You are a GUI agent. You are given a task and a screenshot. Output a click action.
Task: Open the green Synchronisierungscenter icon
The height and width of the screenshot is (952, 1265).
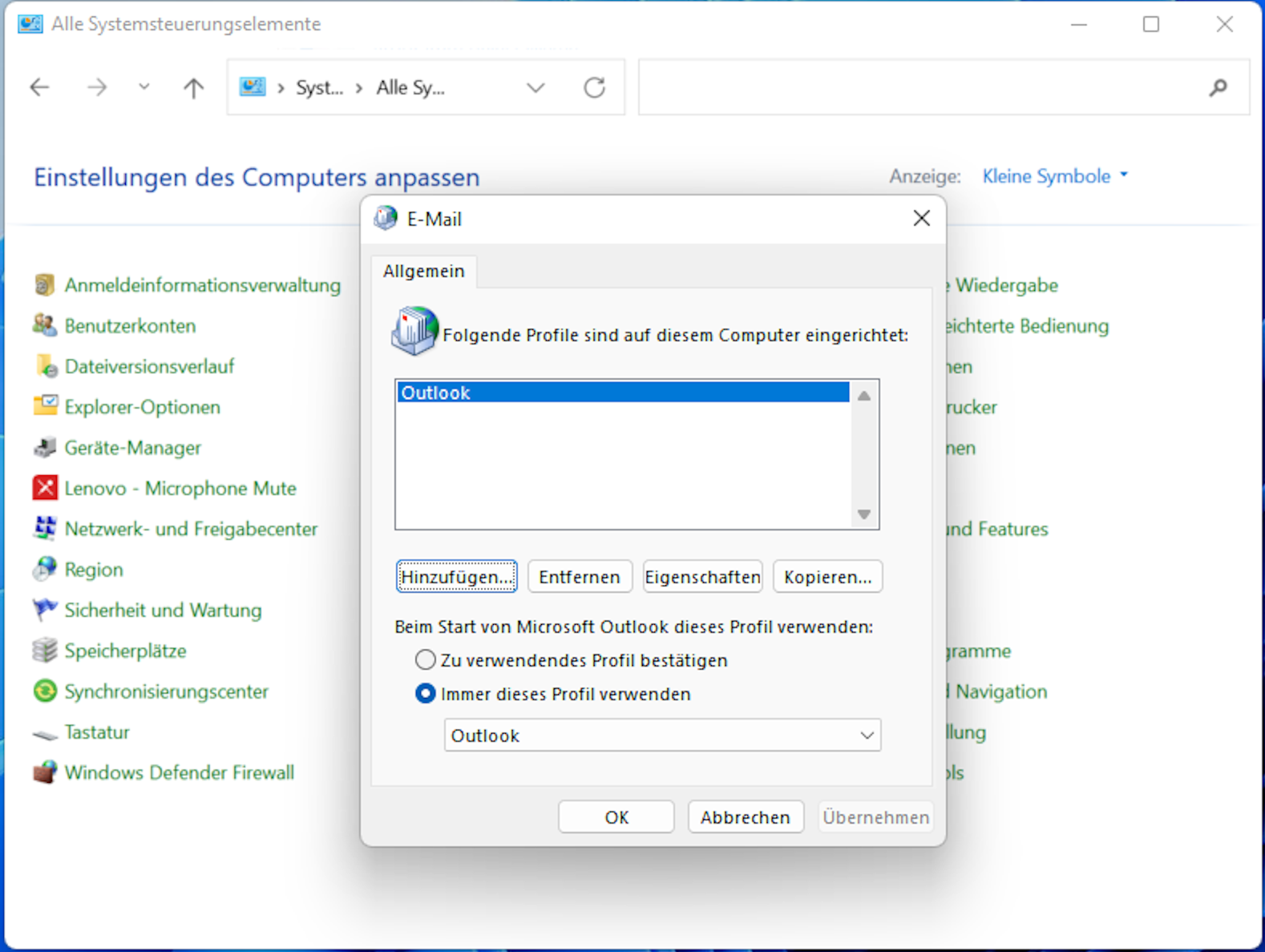[45, 691]
